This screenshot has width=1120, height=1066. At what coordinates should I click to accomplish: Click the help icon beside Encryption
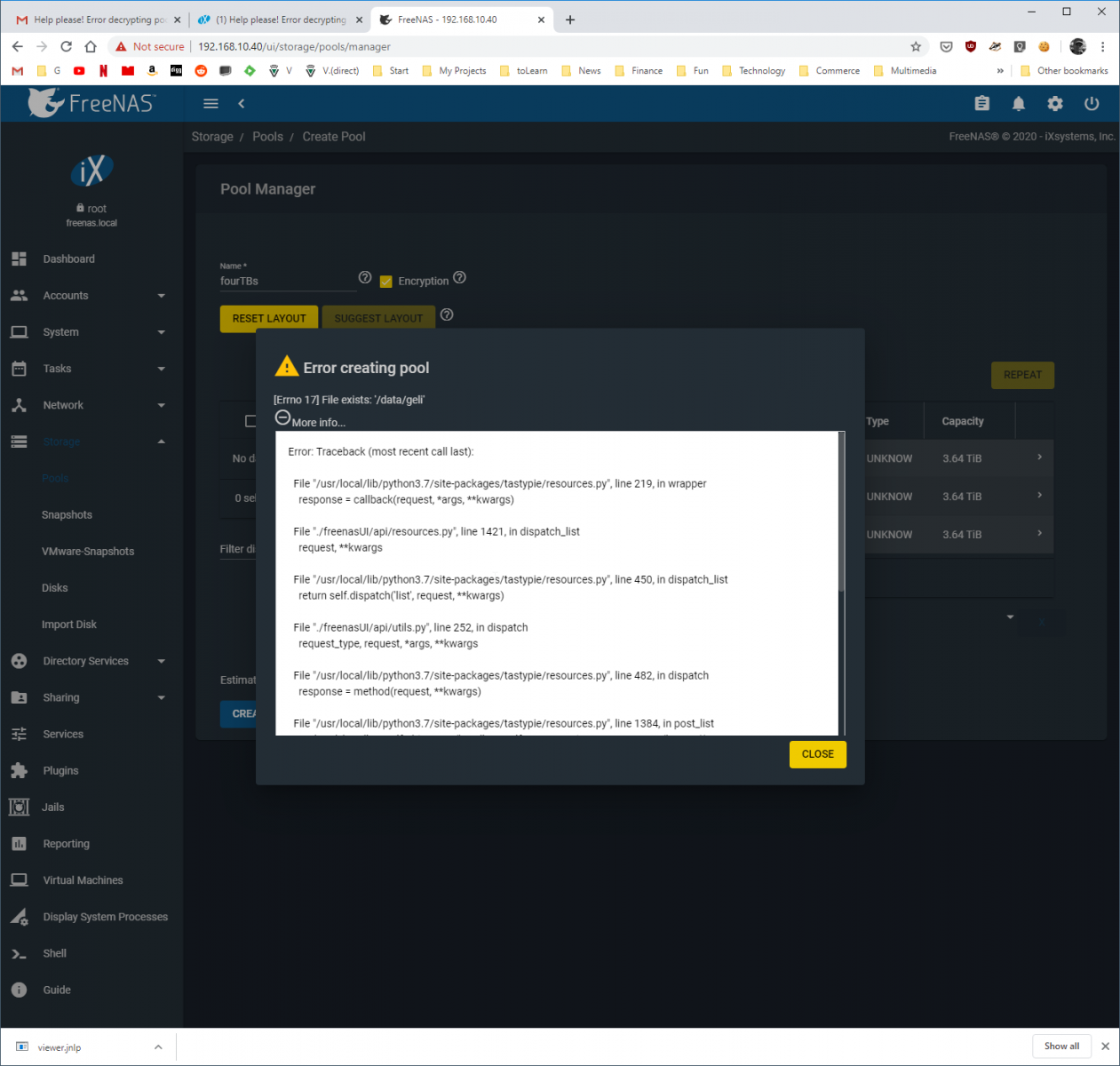click(x=459, y=277)
